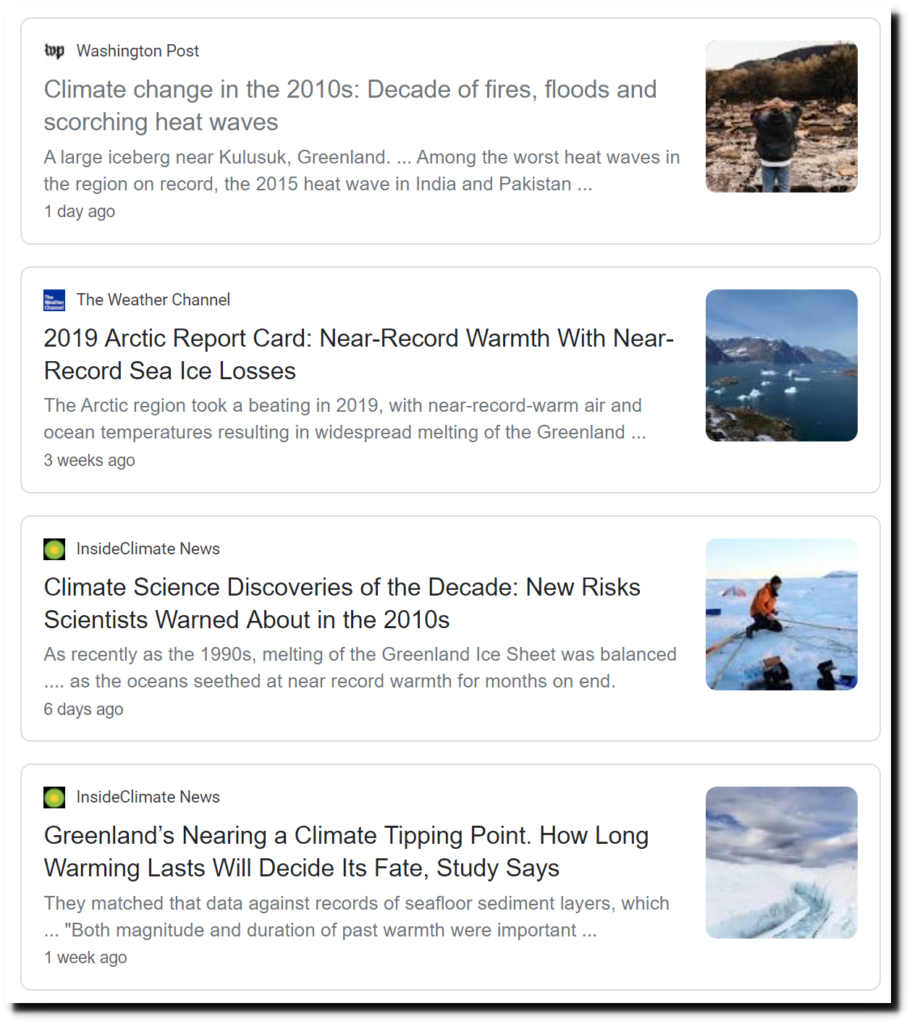Image resolution: width=912 pixels, height=1024 pixels.
Task: Click the Washington Post logo icon
Action: coord(54,51)
